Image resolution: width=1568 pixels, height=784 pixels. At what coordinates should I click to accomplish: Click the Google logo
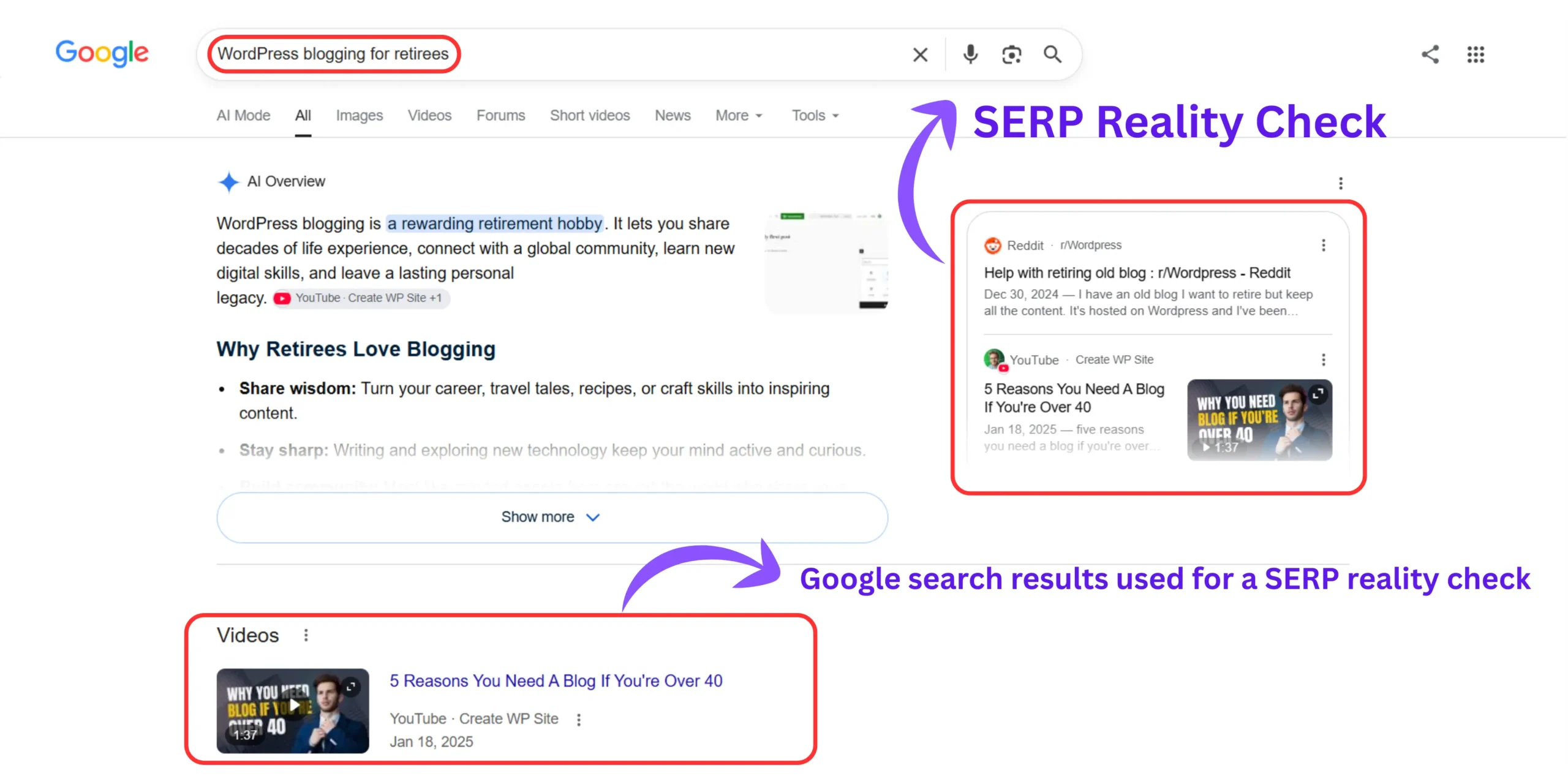click(102, 53)
